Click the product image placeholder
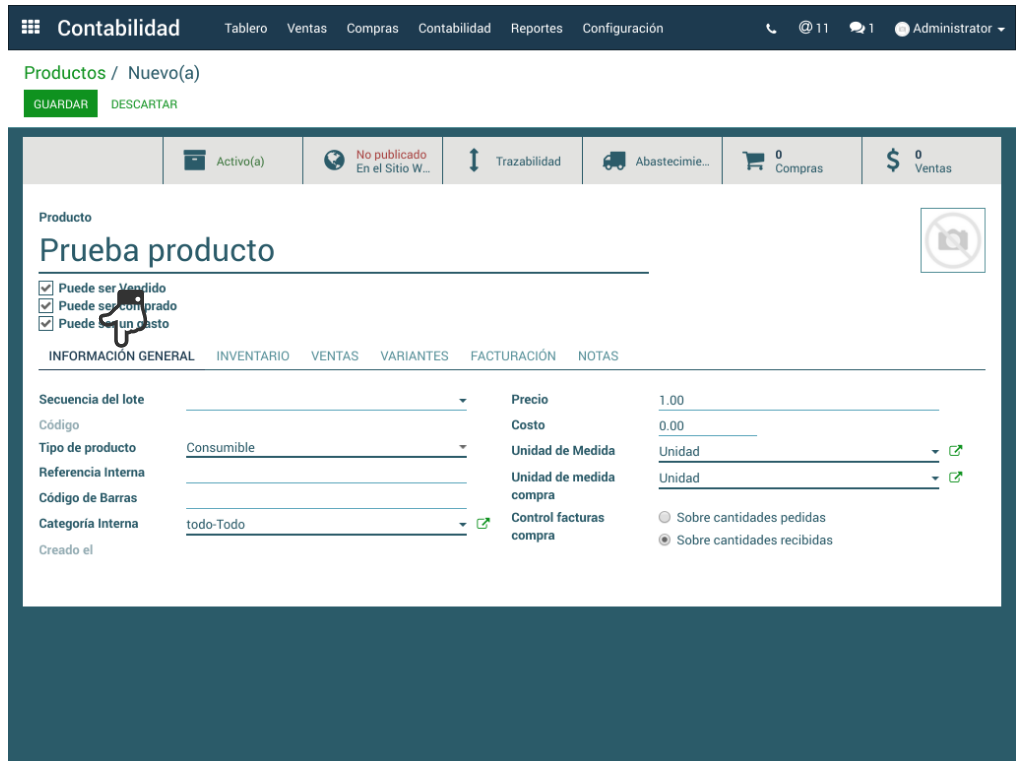1023x767 pixels. 952,240
